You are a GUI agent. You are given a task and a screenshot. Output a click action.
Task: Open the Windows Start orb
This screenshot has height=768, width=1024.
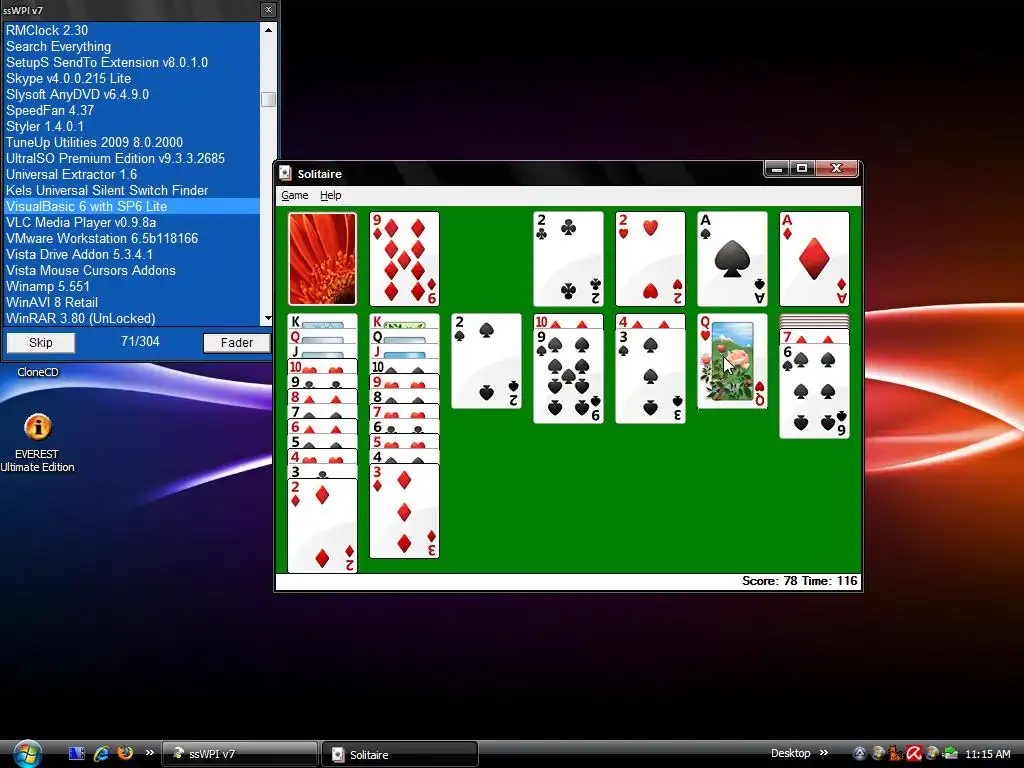27,754
